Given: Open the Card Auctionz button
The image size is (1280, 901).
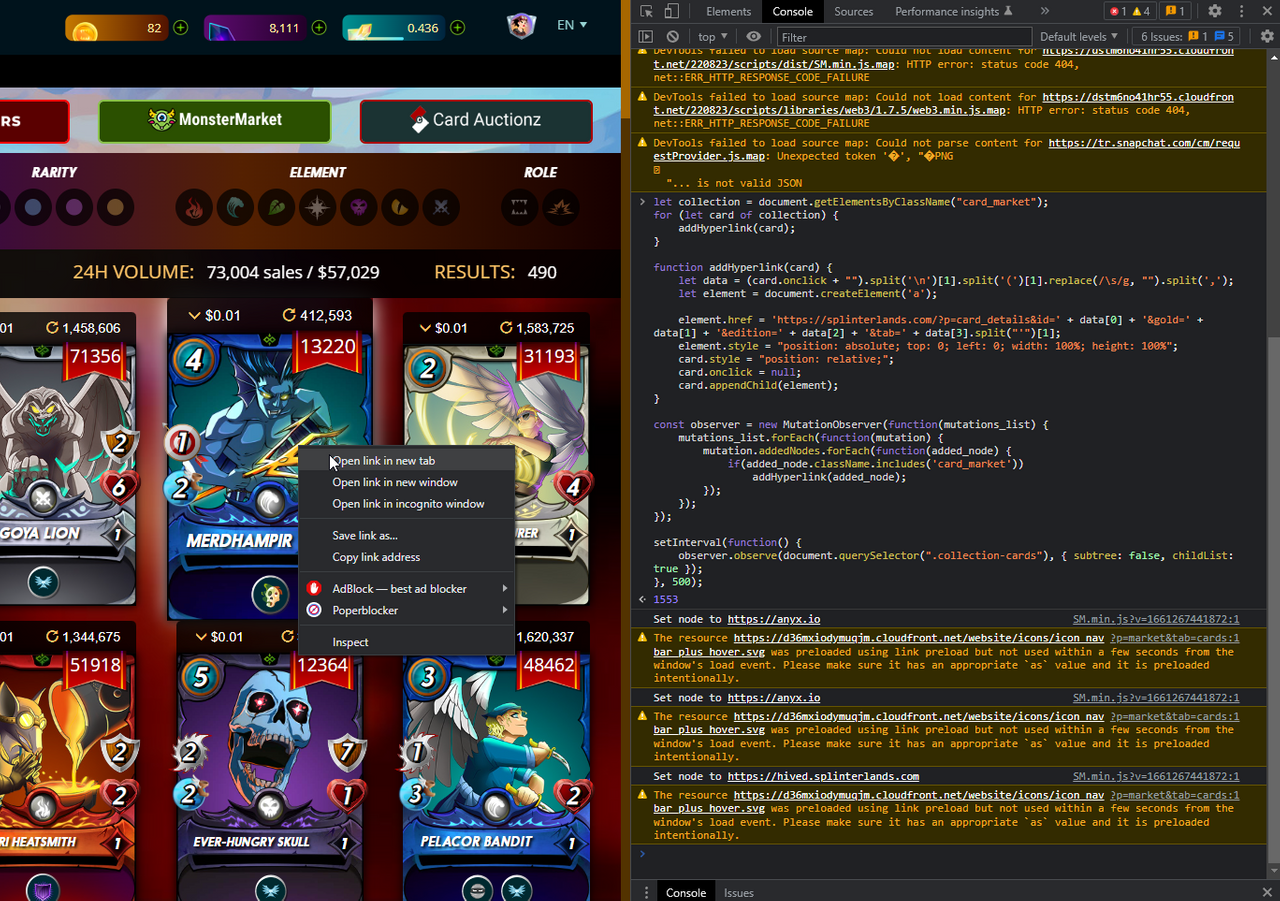Looking at the screenshot, I should click(476, 120).
